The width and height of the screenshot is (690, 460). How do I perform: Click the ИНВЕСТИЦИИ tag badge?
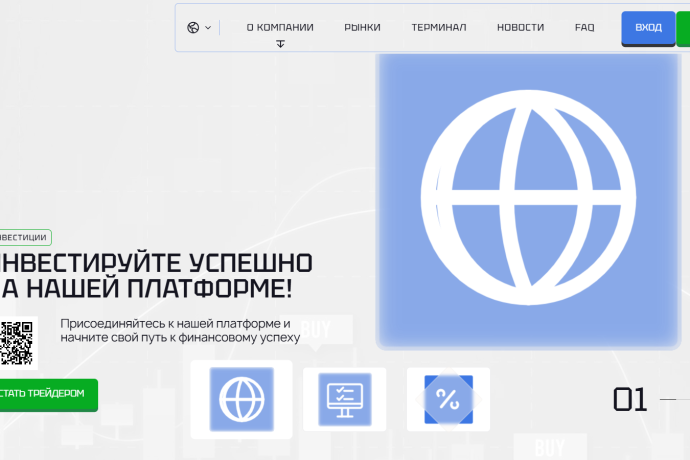25,237
